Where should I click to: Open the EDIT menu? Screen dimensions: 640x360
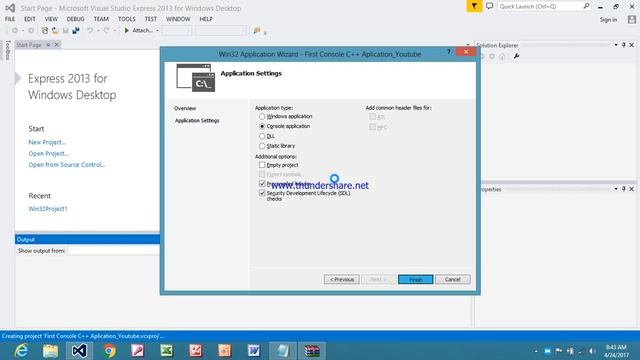pyautogui.click(x=30, y=19)
